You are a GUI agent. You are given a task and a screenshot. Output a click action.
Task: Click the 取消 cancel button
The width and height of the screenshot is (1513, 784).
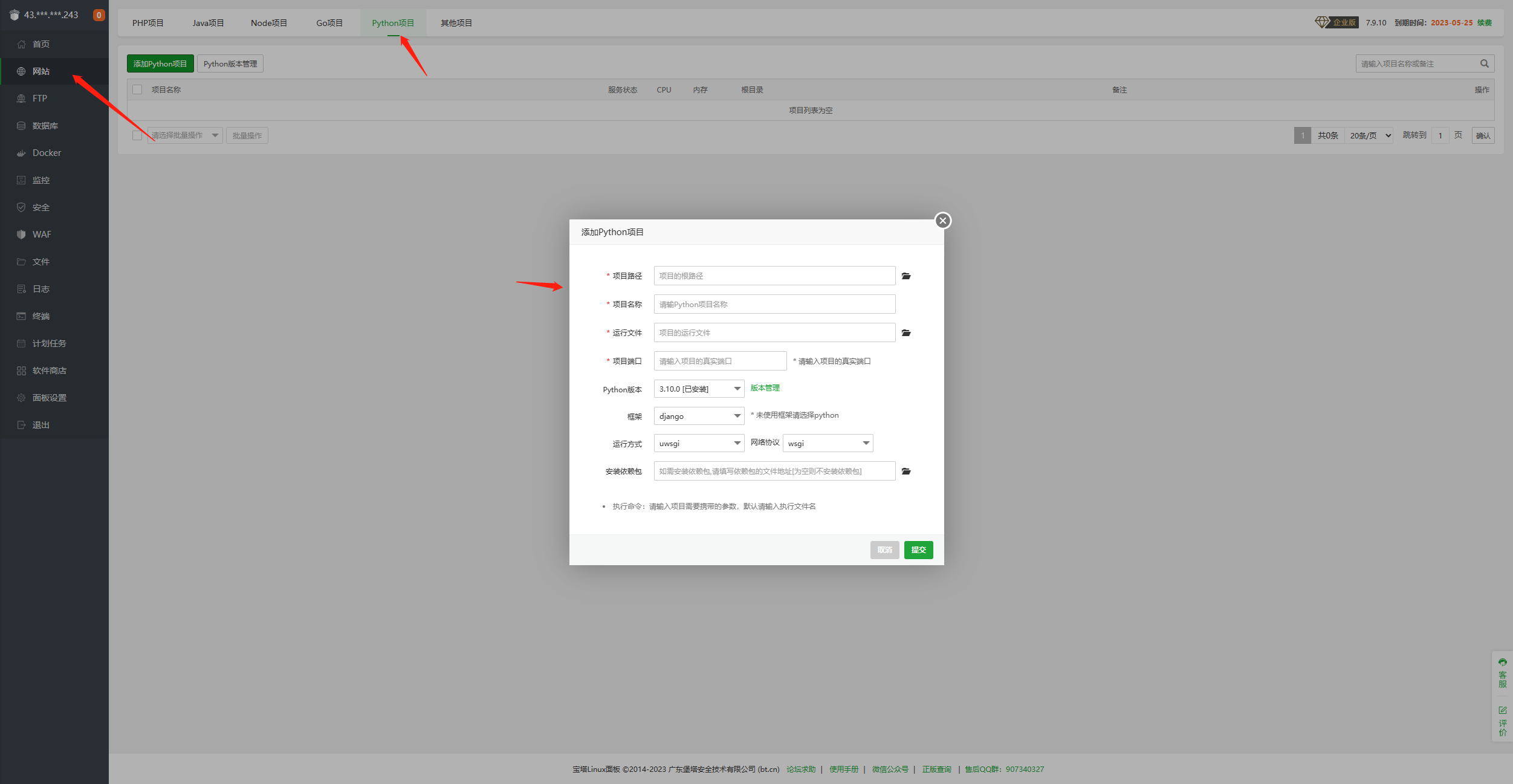[884, 550]
